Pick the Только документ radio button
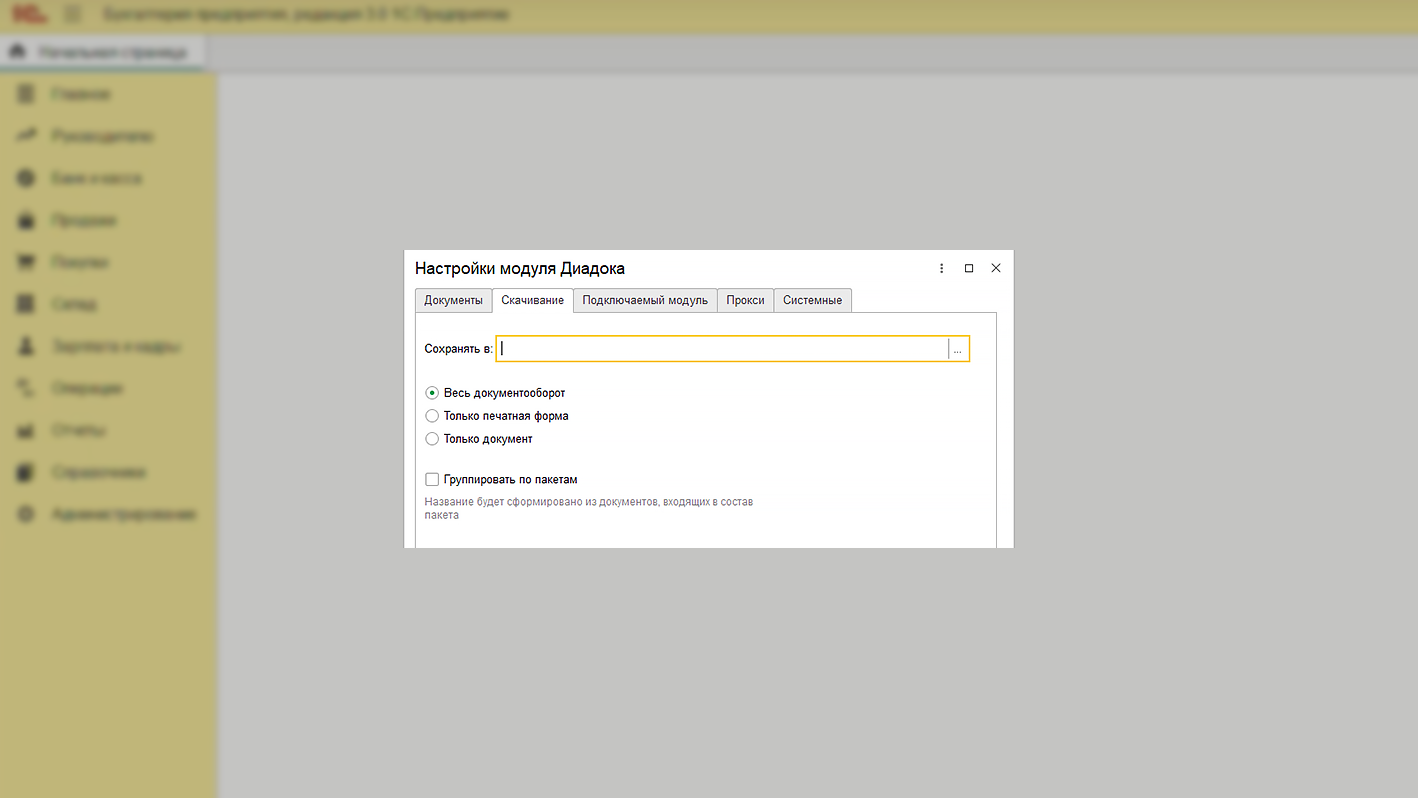 click(x=432, y=439)
